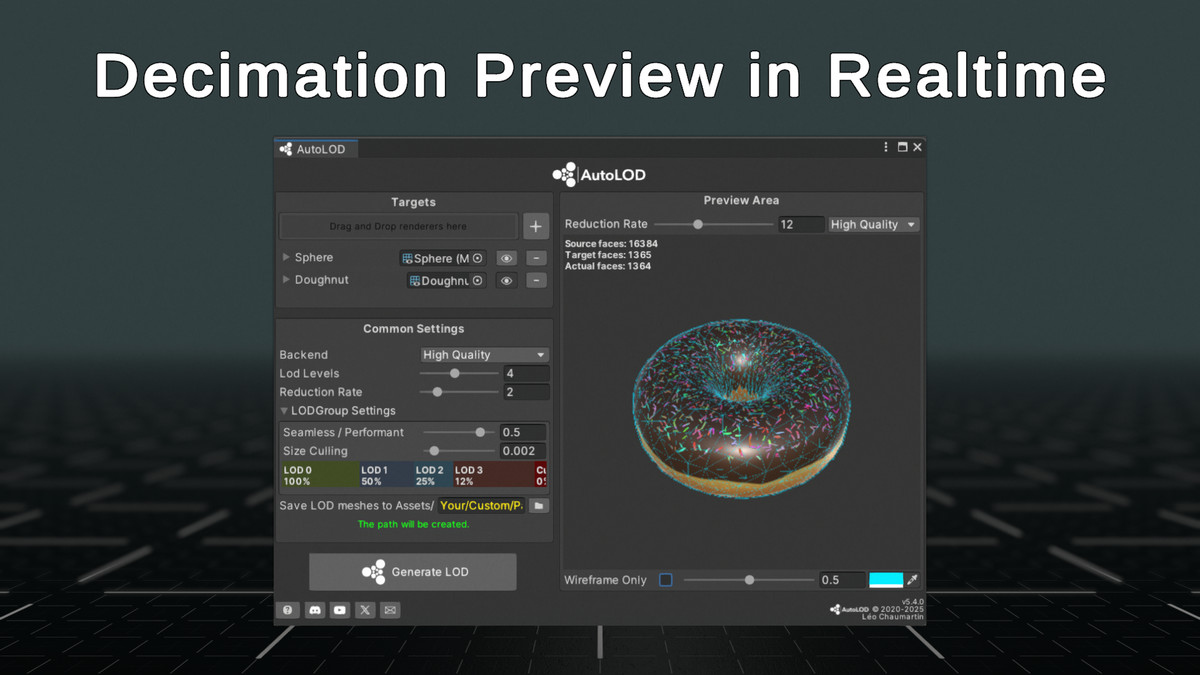Open the Discord link icon
The width and height of the screenshot is (1200, 675).
click(x=315, y=610)
